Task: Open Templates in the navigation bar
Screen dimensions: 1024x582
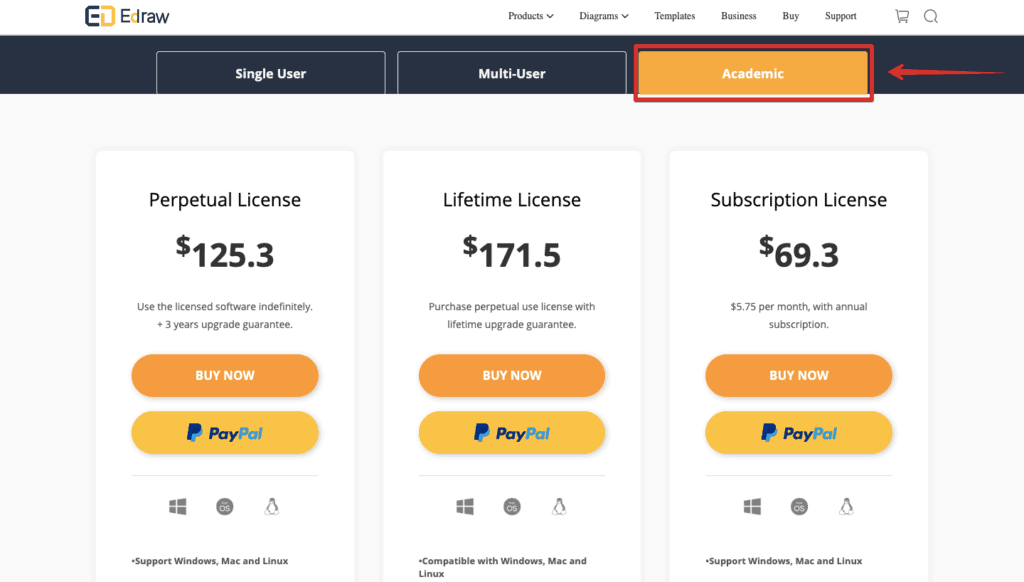Action: [675, 16]
